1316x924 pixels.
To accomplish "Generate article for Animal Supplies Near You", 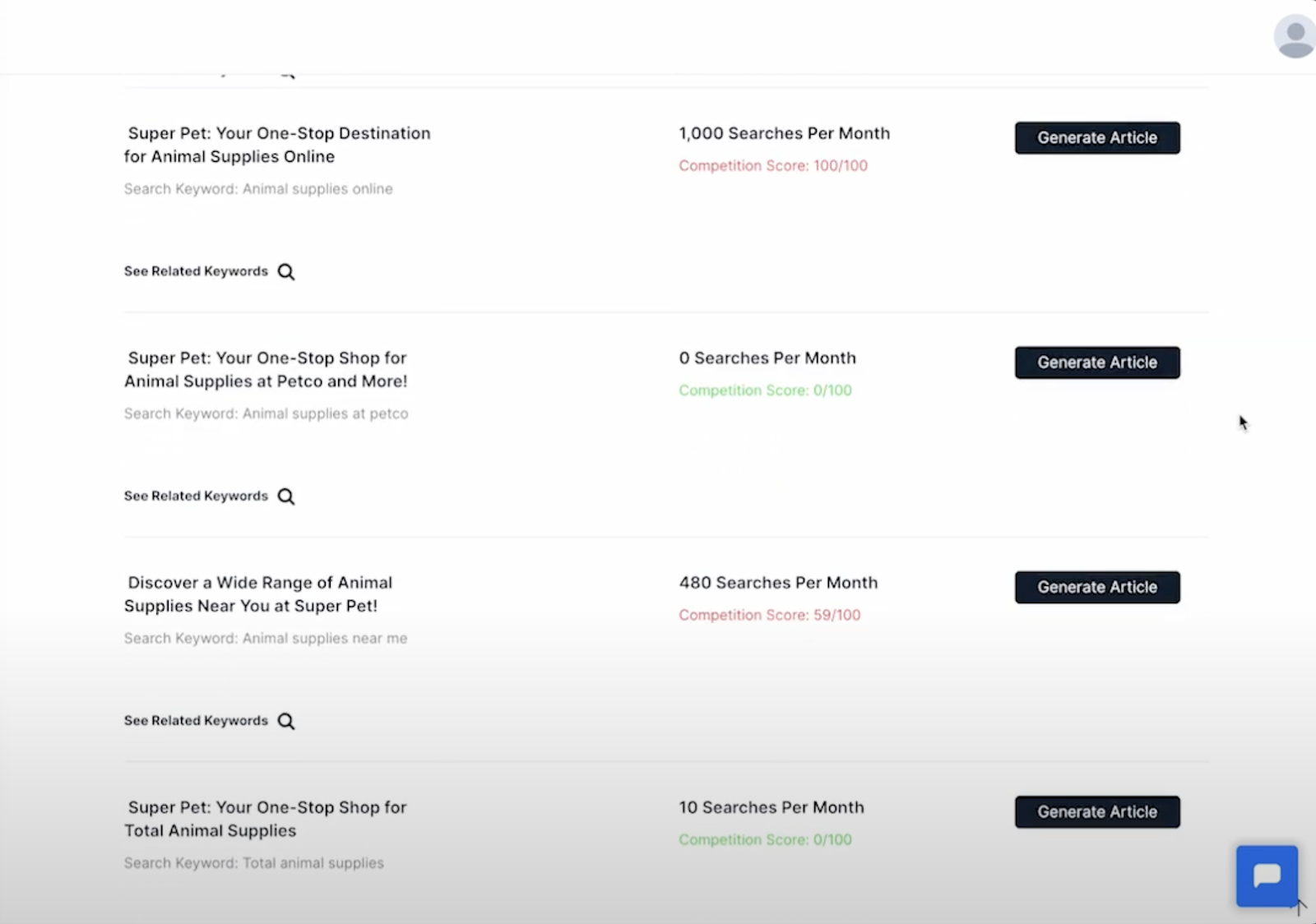I will (x=1097, y=587).
